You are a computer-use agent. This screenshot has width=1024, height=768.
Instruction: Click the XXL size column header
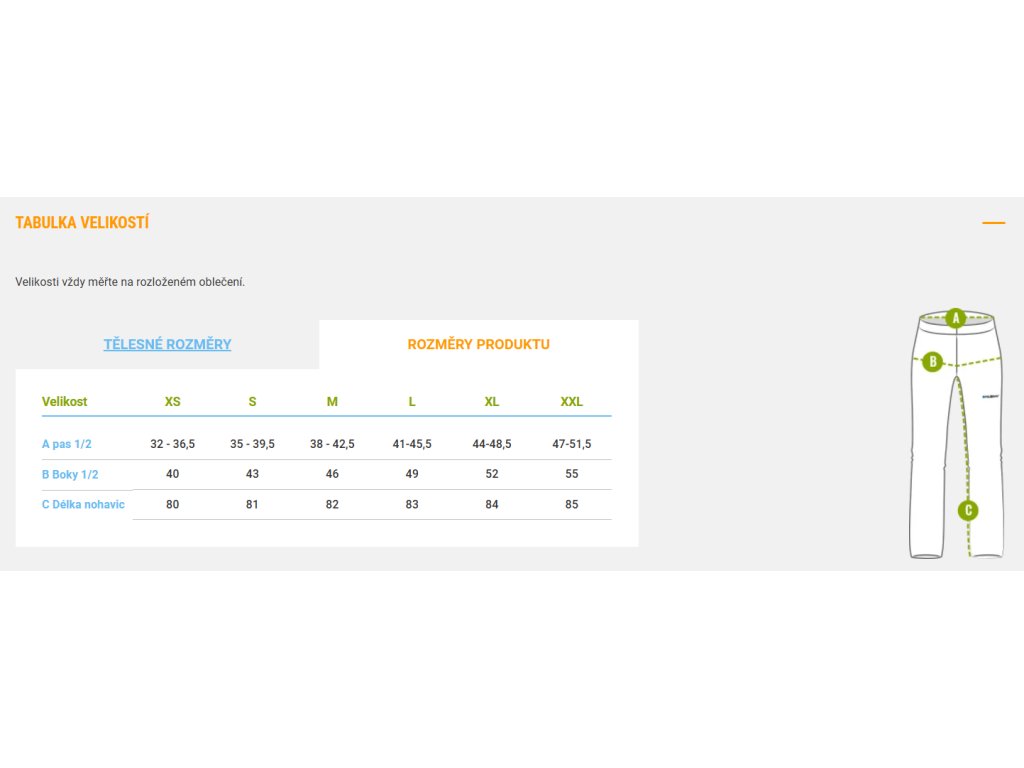tap(571, 402)
